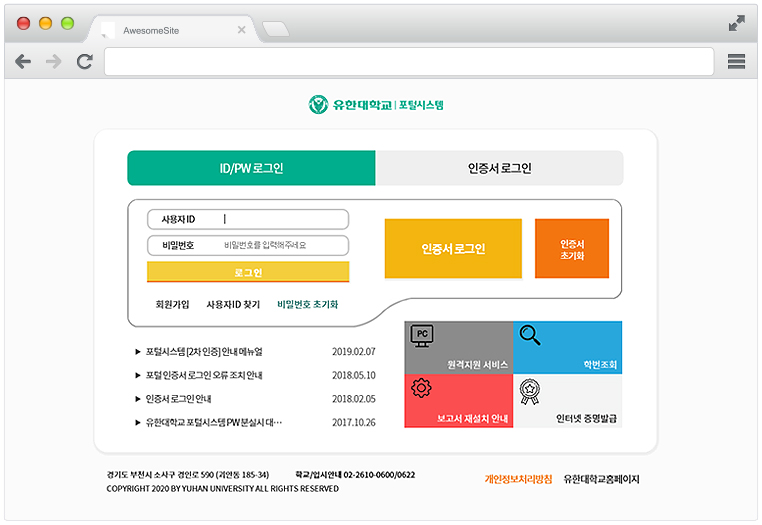Click the magnifier icon in blue tile
762x525 pixels.
pyautogui.click(x=530, y=335)
